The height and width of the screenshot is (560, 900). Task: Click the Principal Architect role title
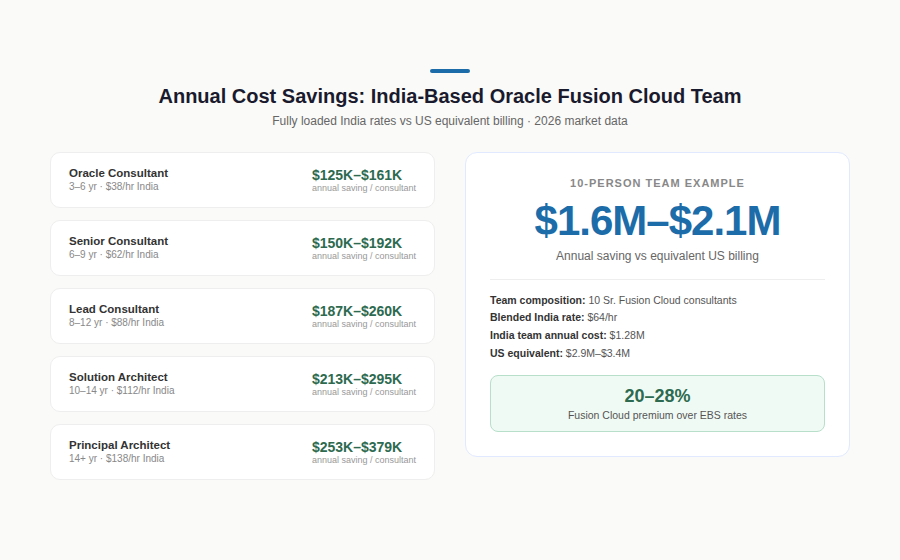coord(119,445)
